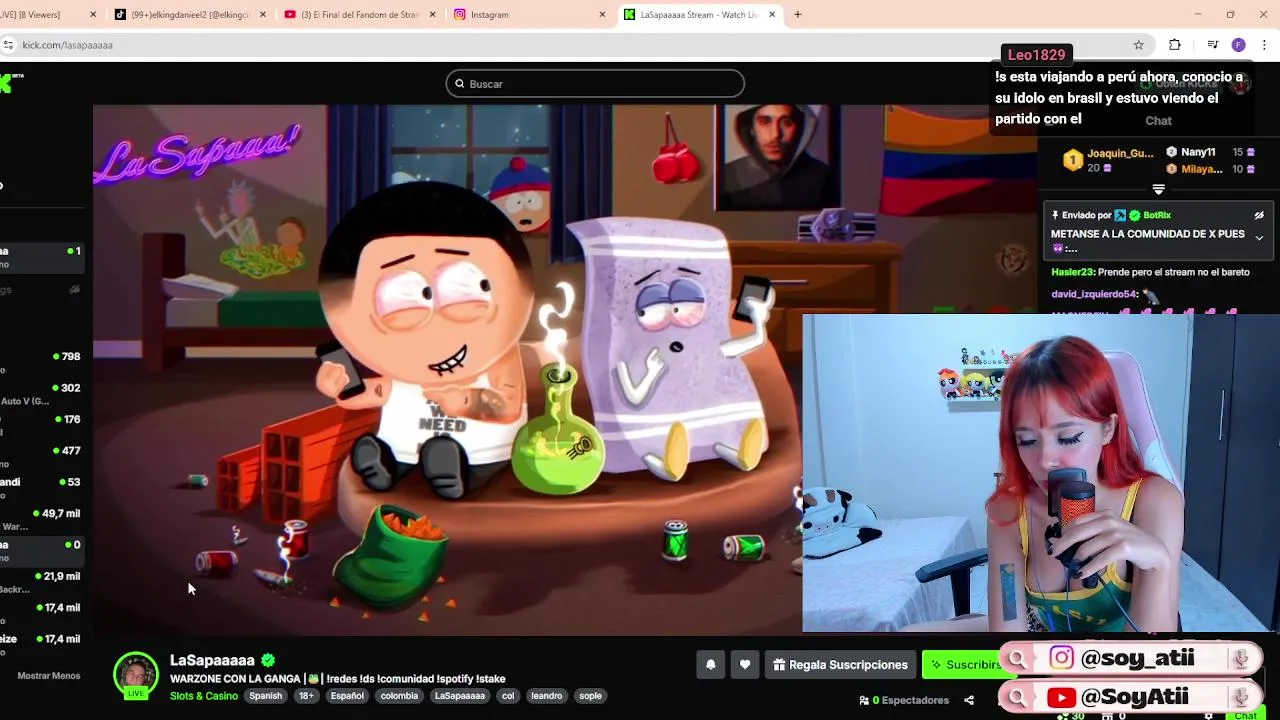Close the LaSapaaaaa Stream tab
The image size is (1280, 720).
coord(772,15)
